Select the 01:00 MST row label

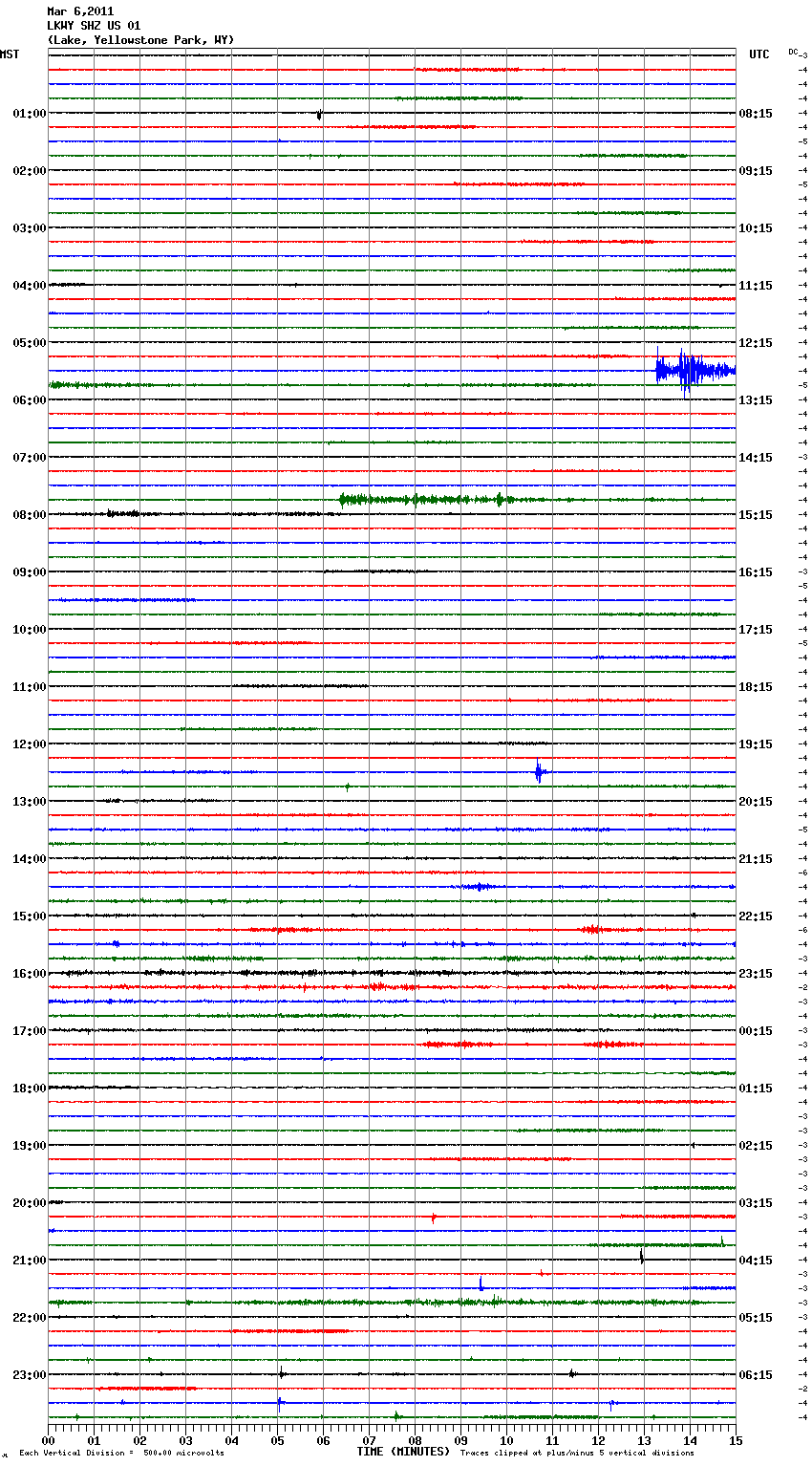tap(30, 114)
